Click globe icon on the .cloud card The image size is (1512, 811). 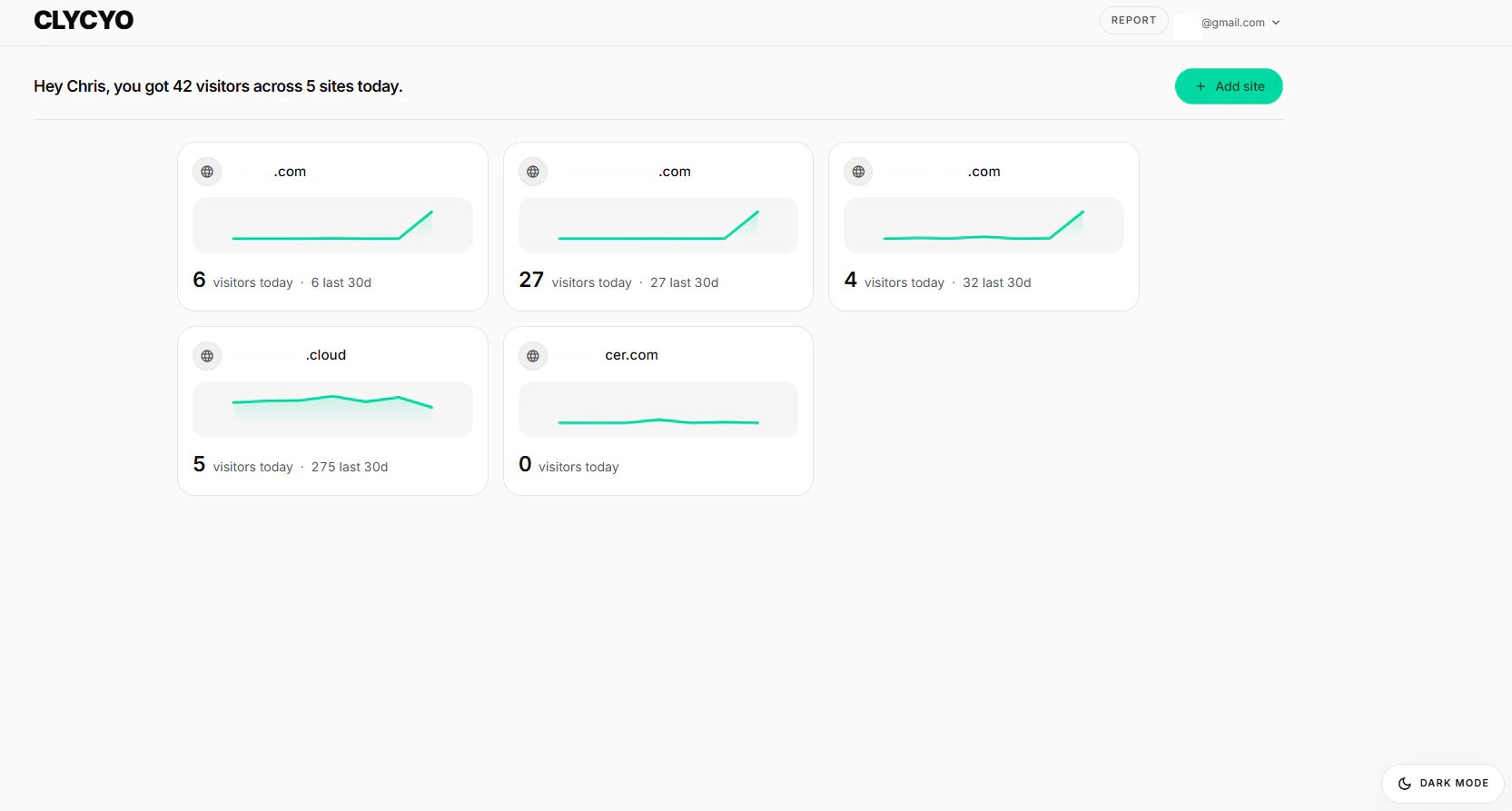coord(207,356)
